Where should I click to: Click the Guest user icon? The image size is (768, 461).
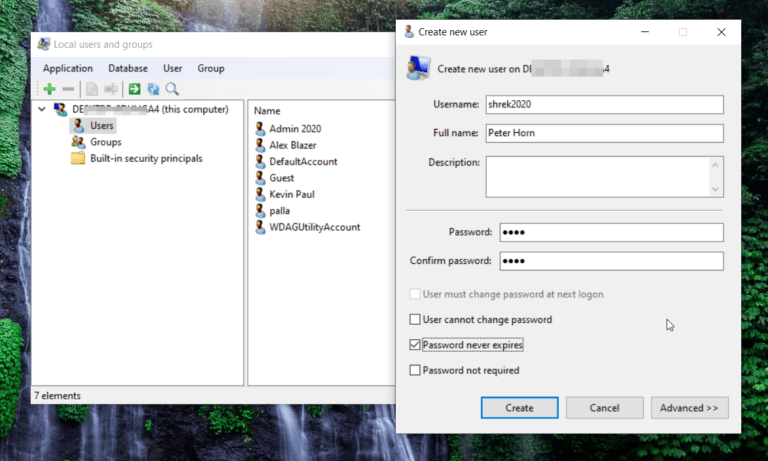[260, 178]
